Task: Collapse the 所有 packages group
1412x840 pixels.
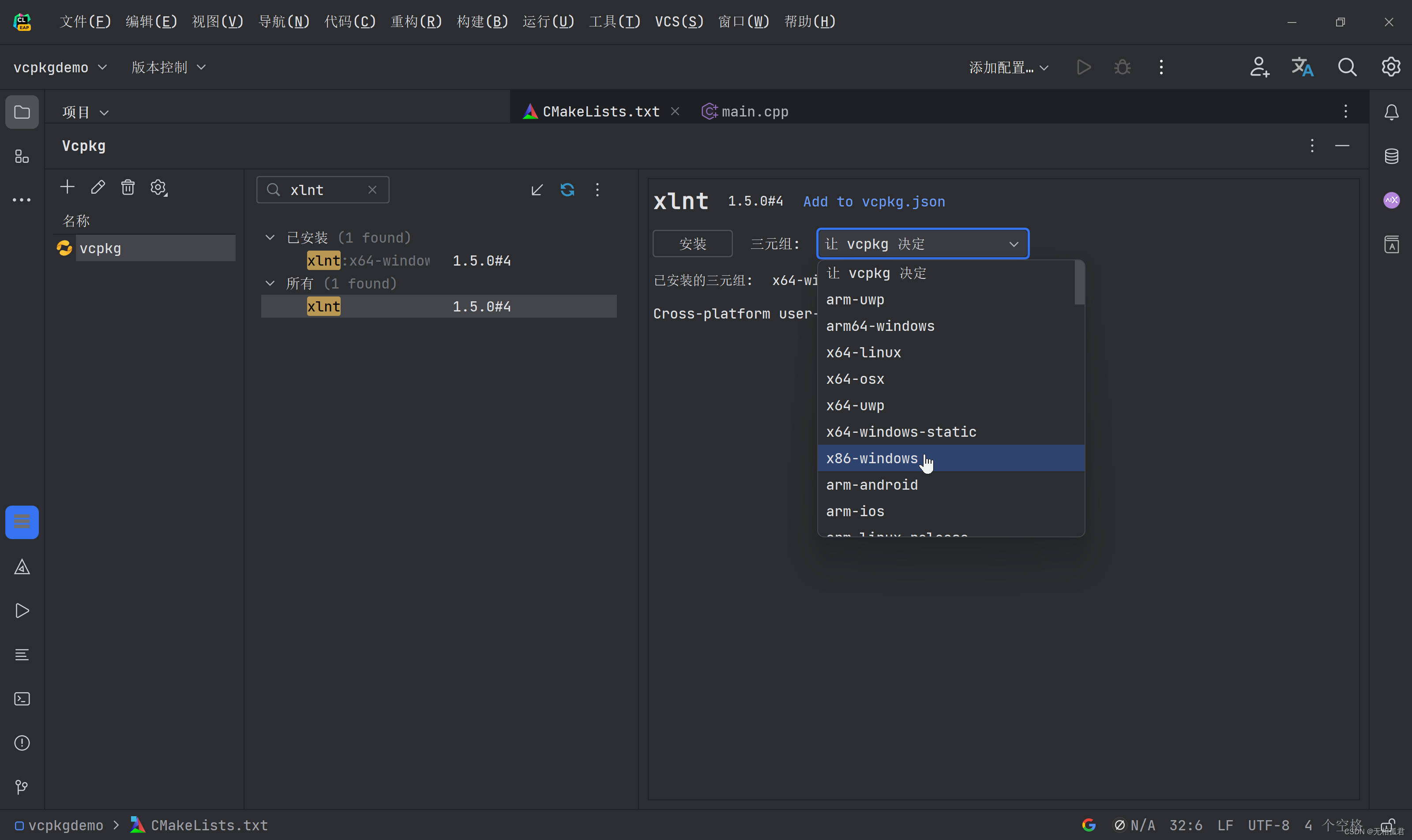Action: 270,284
